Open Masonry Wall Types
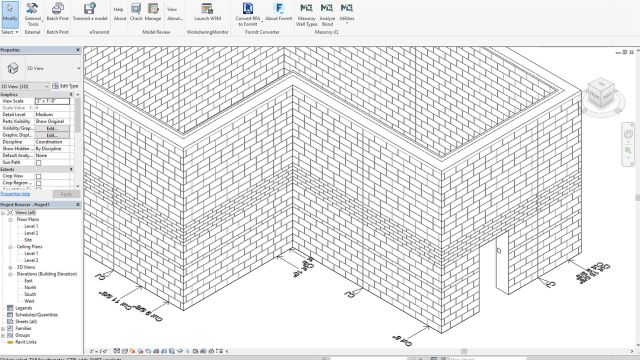Screen dimensions: 640x360 tap(306, 14)
